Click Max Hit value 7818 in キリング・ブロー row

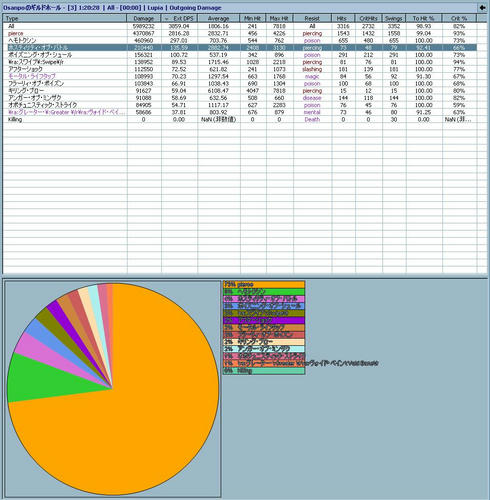(279, 91)
